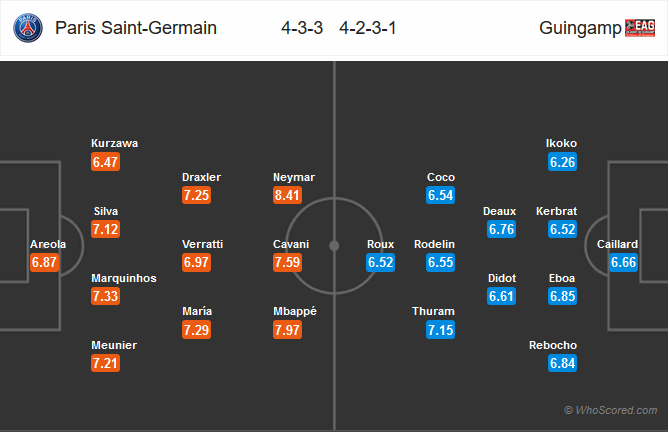The width and height of the screenshot is (669, 432).
Task: Click the 4-2-3-1 formation label
Action: point(367,28)
